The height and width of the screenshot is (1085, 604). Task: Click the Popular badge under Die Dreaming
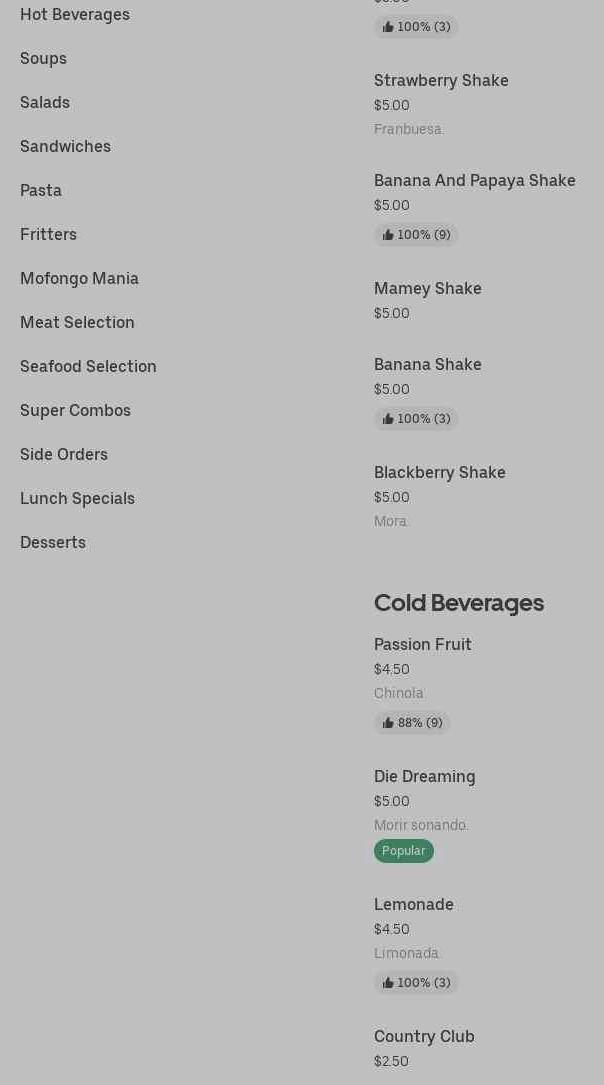pos(403,851)
